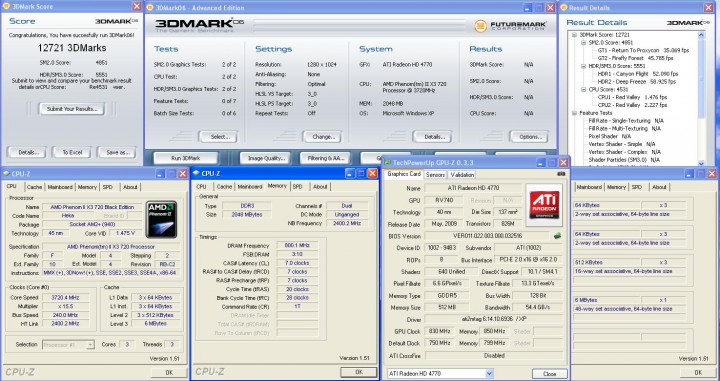Viewport: 720px width, 381px height.
Task: Close the 3DMark Score window
Action: click(x=137, y=6)
